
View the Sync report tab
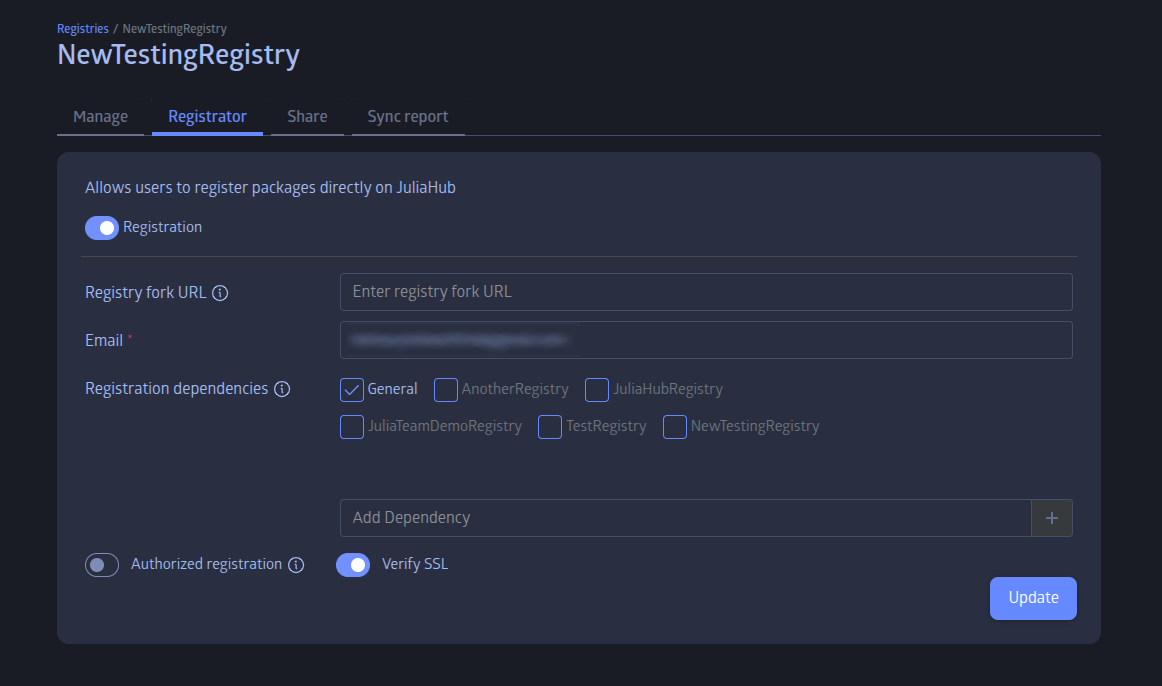[408, 117]
